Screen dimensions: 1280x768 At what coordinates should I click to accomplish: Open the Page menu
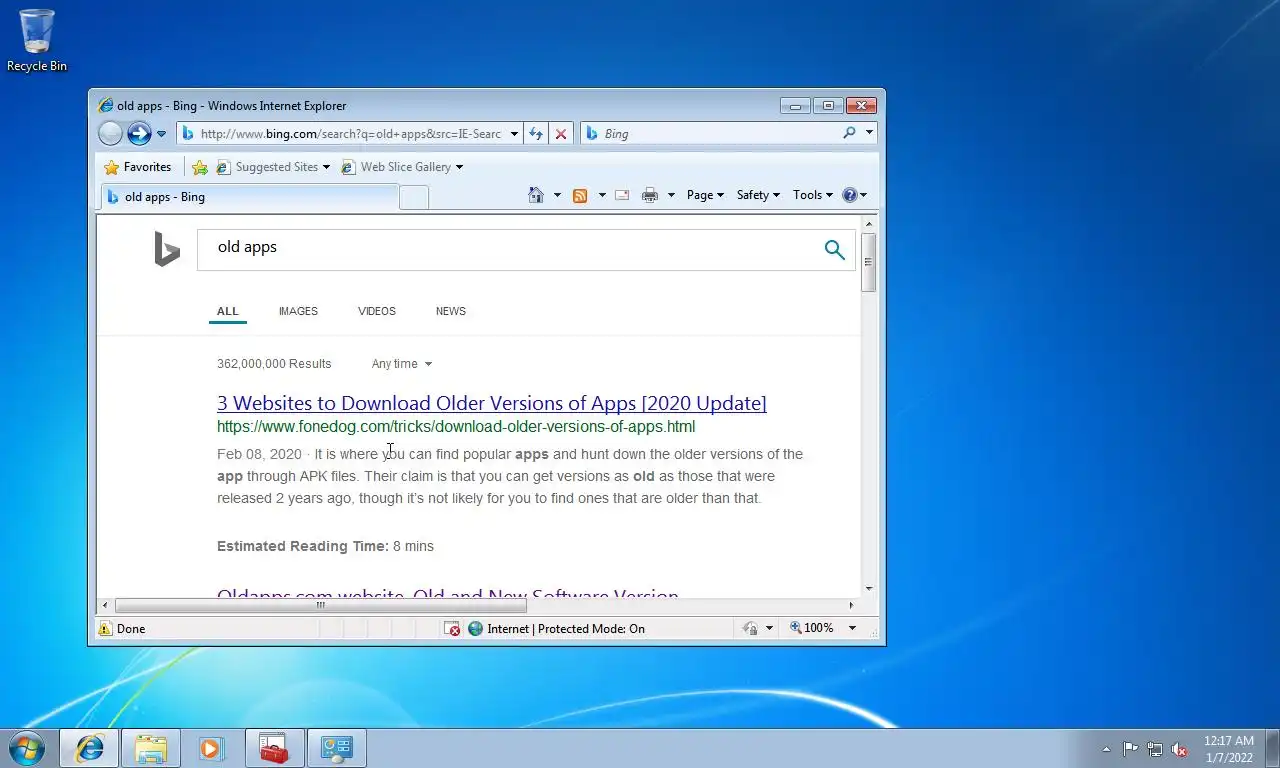click(706, 195)
